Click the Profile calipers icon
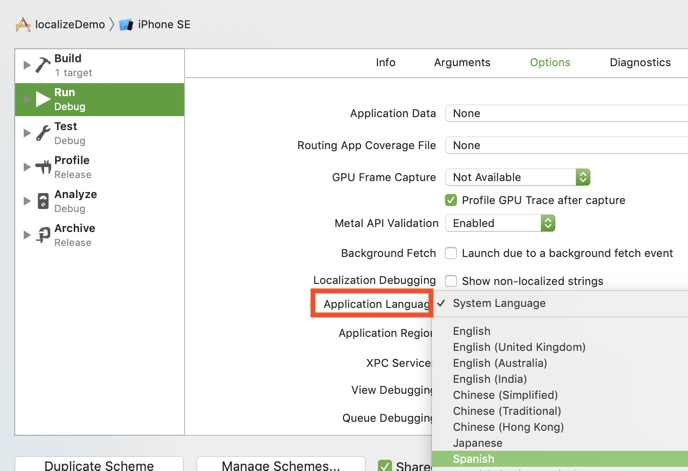Image resolution: width=688 pixels, height=471 pixels. point(43,167)
